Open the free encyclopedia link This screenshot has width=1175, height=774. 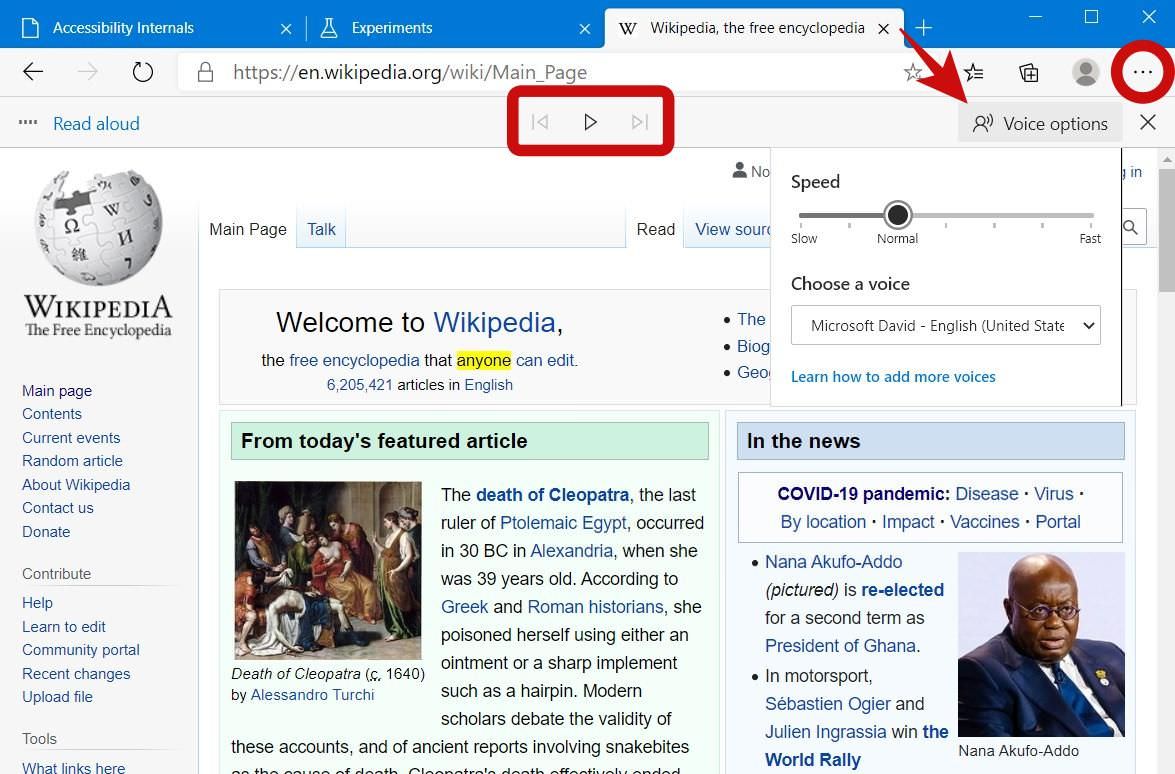354,360
